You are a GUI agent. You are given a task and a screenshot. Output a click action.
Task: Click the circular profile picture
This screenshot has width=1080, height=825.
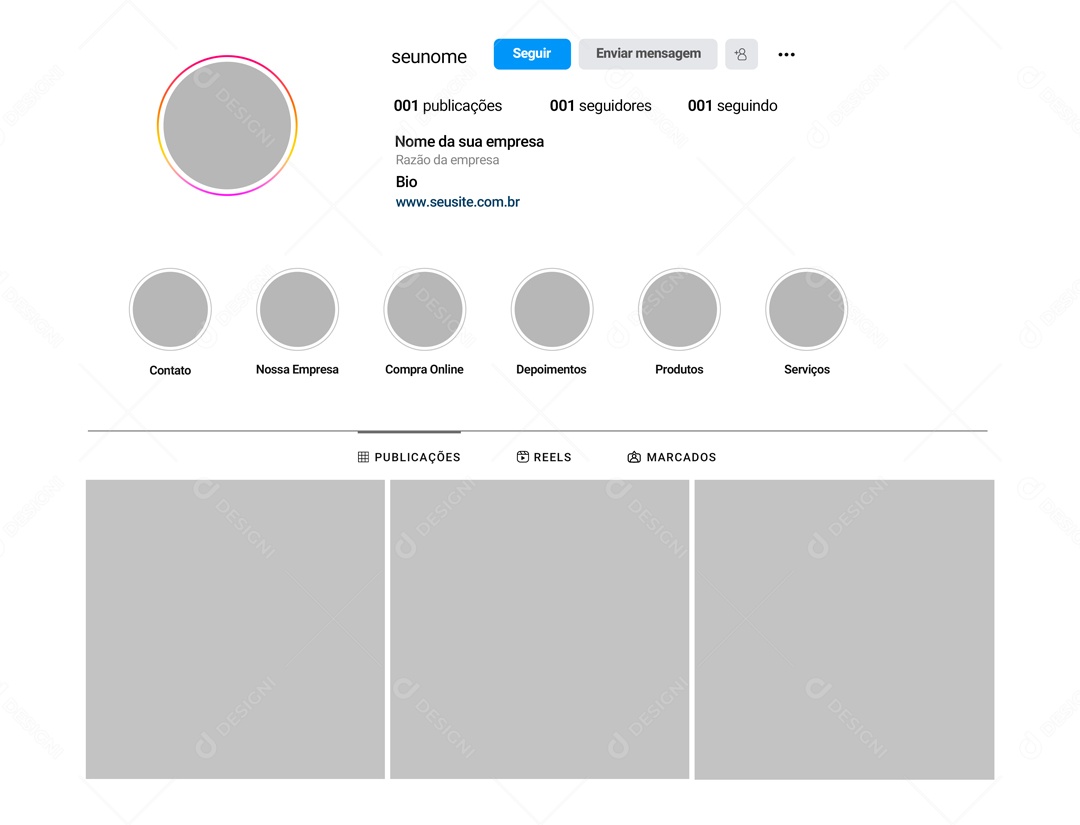[x=226, y=124]
